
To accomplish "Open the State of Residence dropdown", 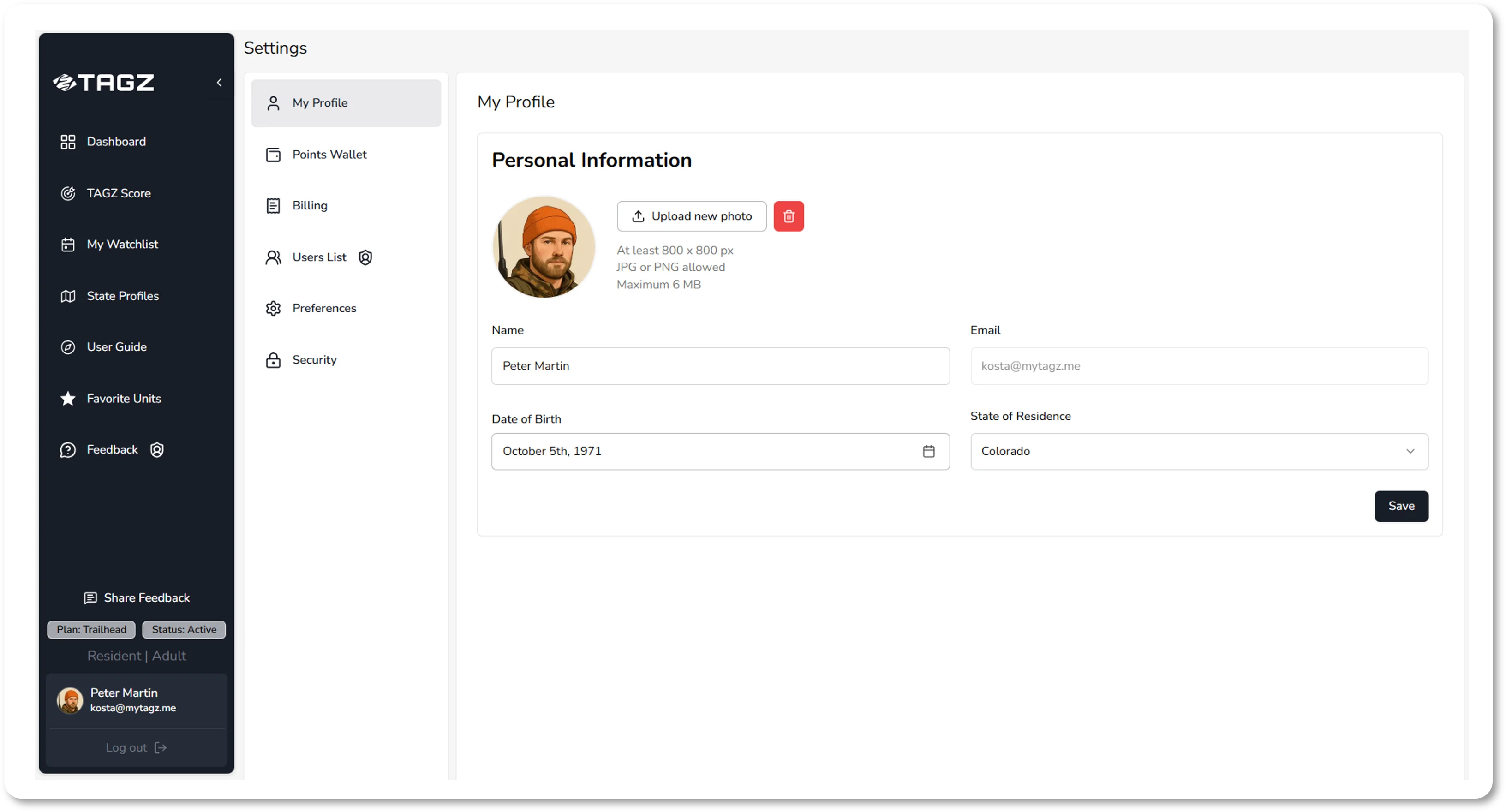I will tap(1199, 451).
